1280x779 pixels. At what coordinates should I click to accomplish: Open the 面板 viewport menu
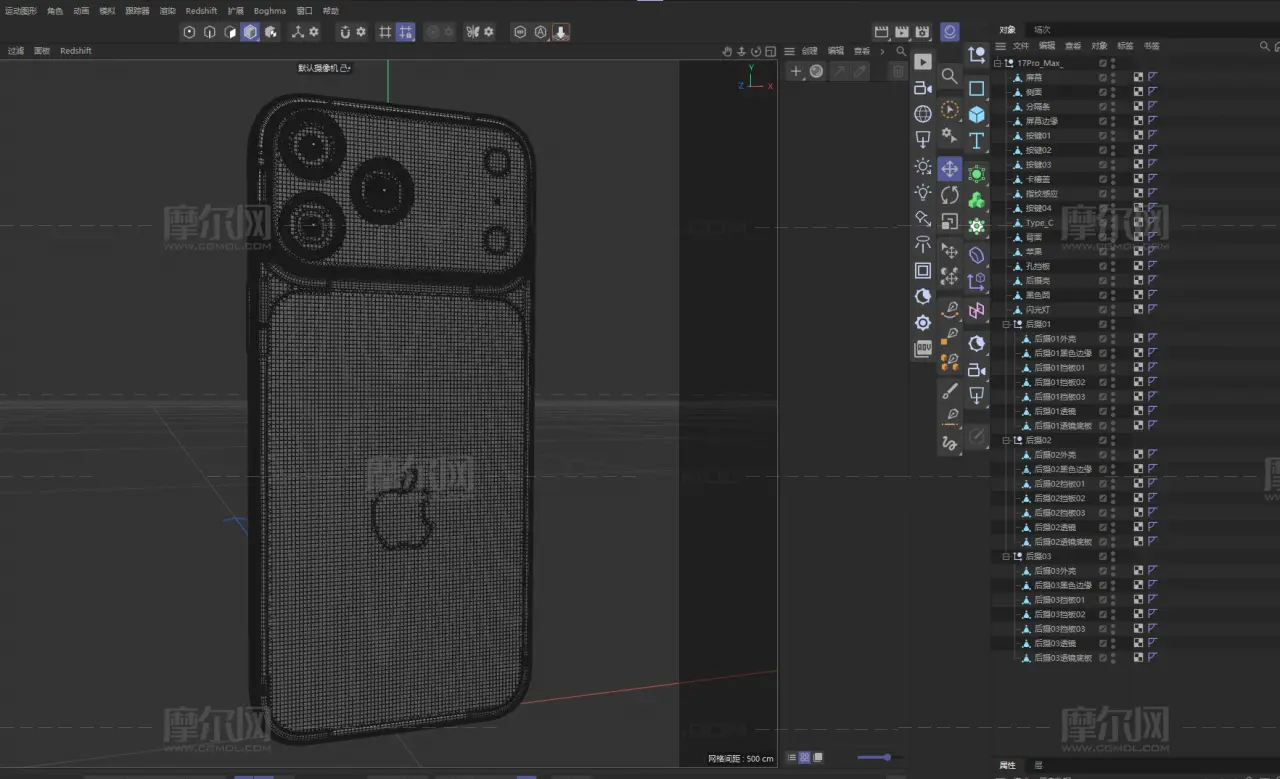pos(42,51)
